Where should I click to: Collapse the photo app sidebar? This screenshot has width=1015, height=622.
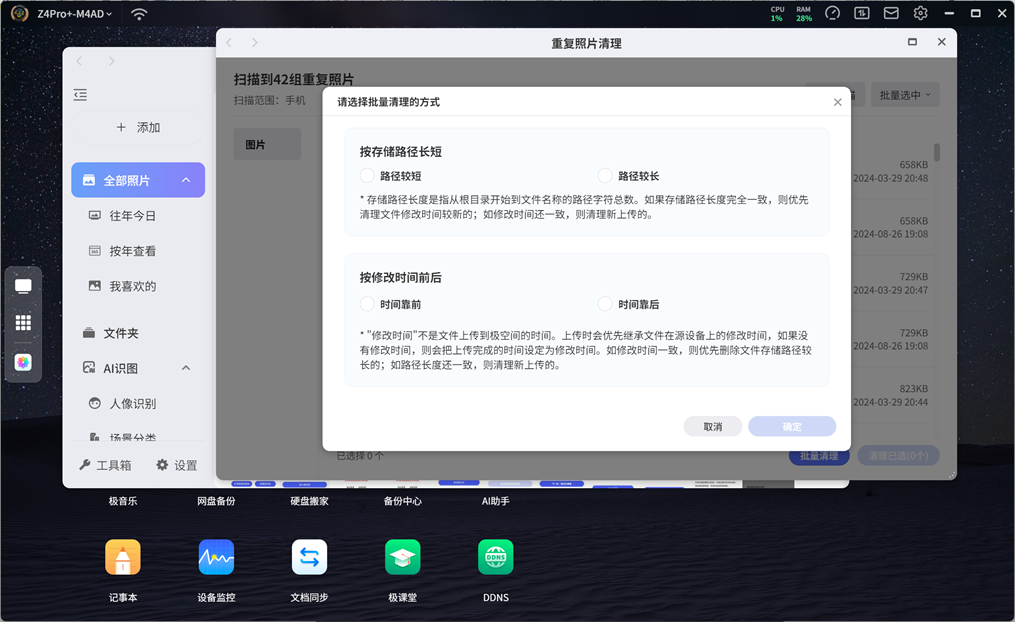80,95
